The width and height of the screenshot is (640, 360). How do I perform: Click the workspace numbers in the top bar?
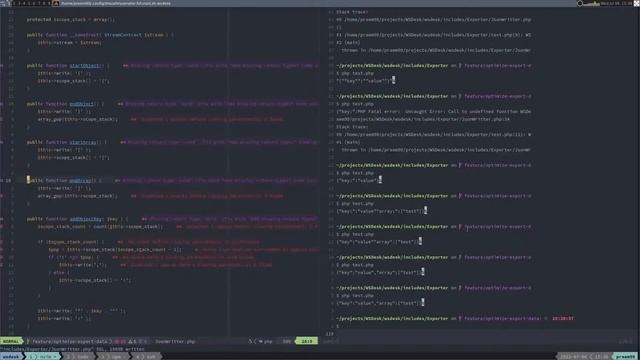tap(31, 3)
